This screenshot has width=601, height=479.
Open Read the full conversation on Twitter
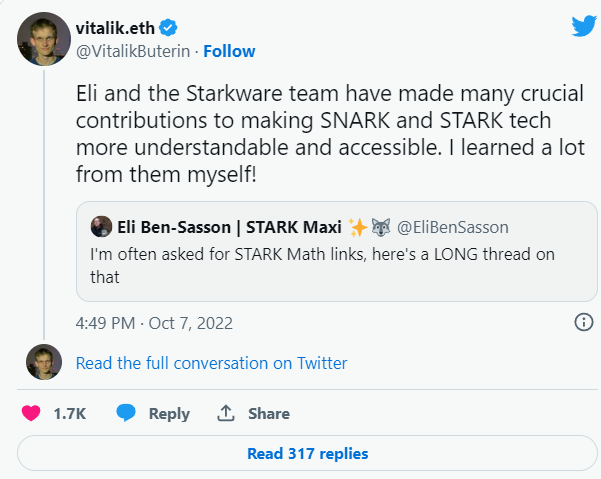pos(211,363)
